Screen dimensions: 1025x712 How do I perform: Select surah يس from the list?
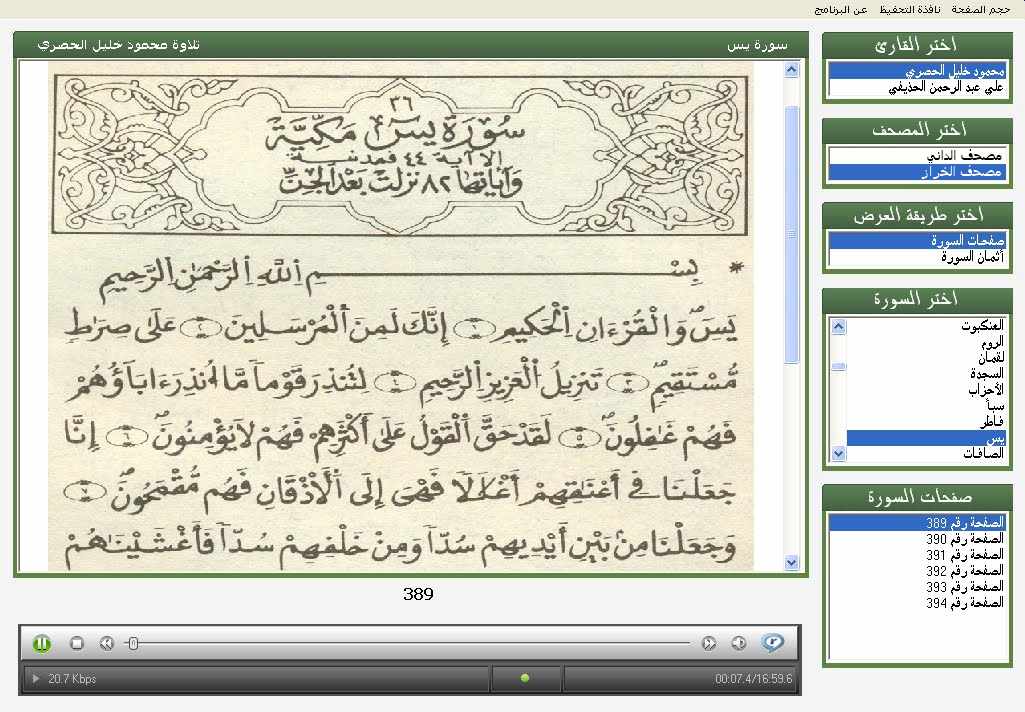point(926,438)
